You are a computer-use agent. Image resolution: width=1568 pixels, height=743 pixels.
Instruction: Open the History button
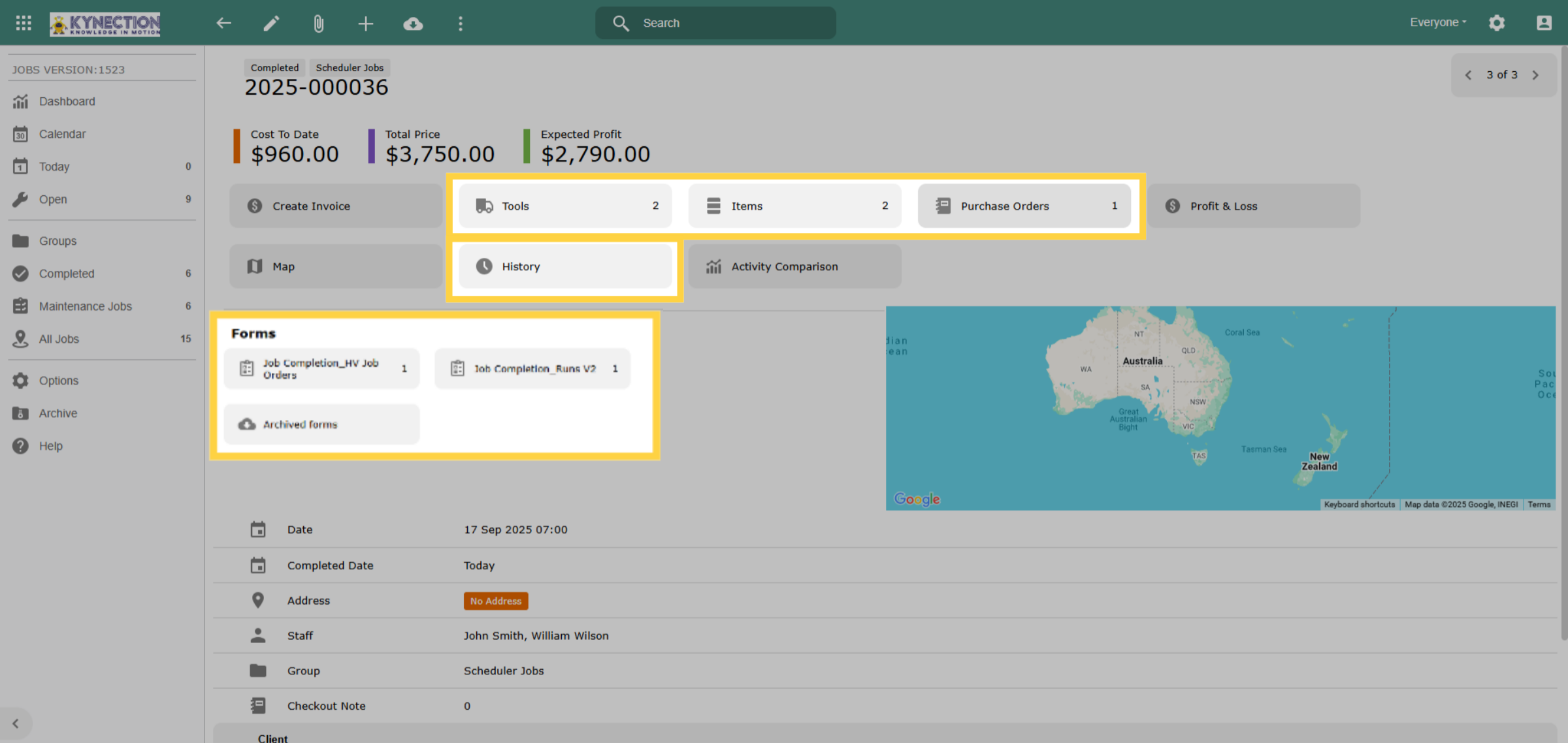pos(565,266)
